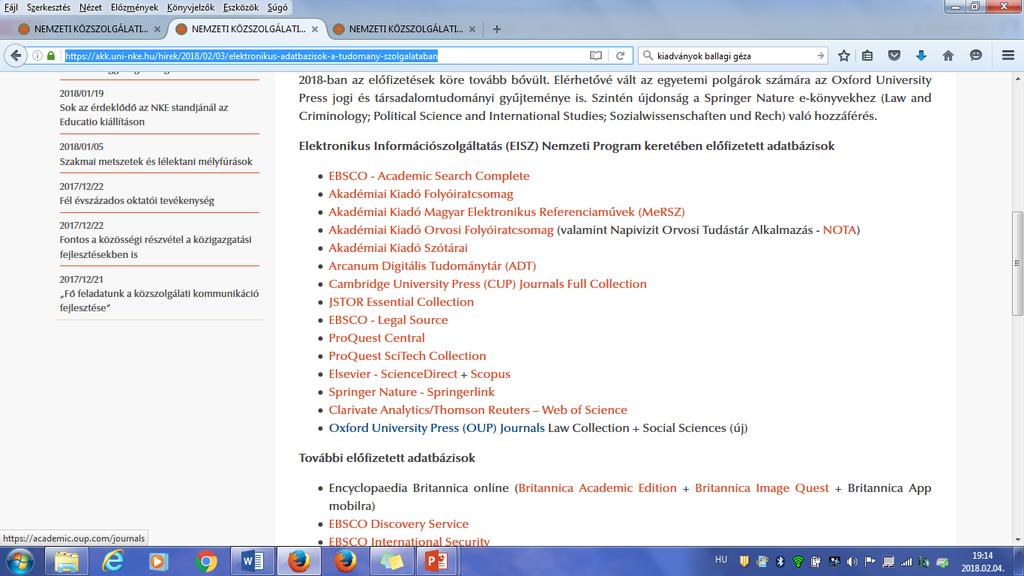Open Oxford University Press (OUP) Journals link
This screenshot has width=1024, height=576.
tap(436, 428)
